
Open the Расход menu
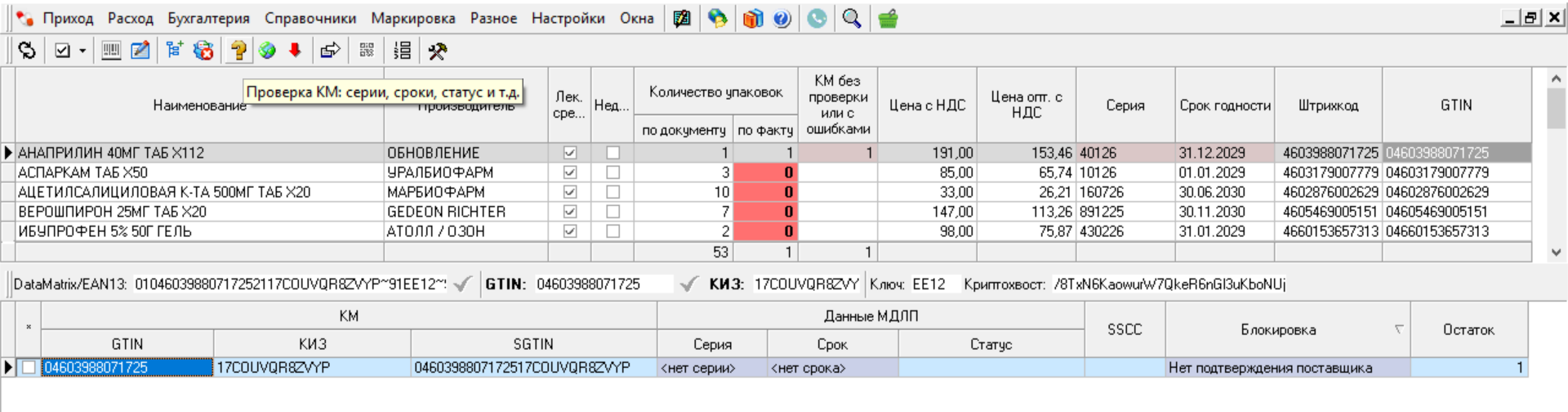pyautogui.click(x=131, y=18)
